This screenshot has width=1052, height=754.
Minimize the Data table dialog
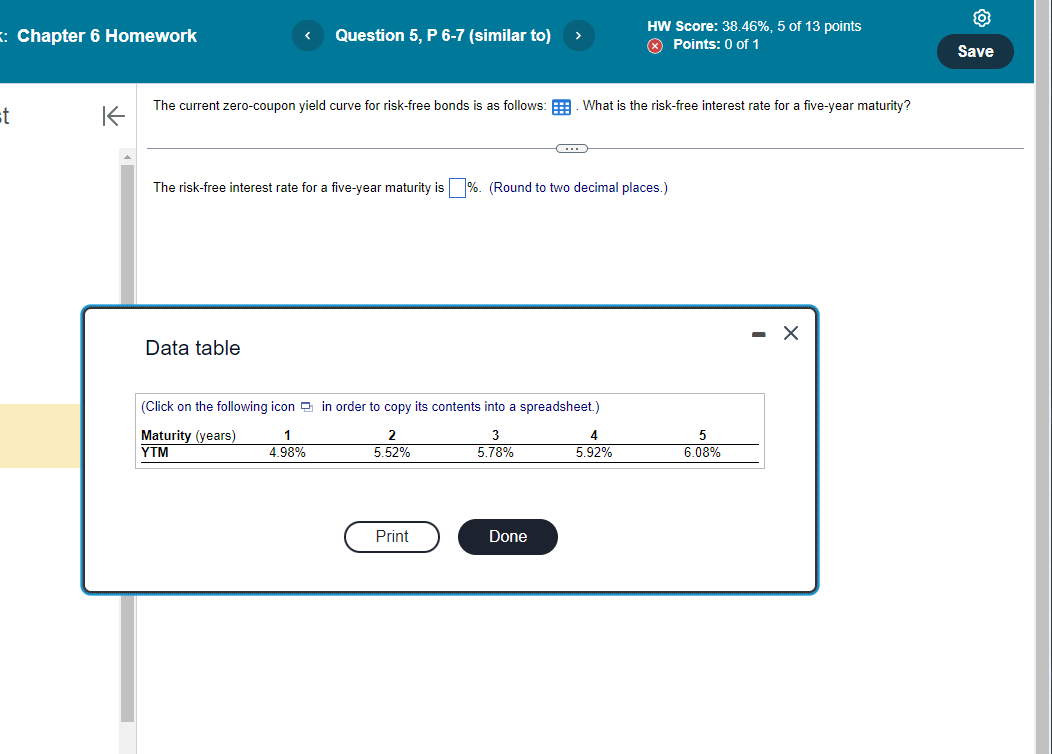(x=757, y=334)
